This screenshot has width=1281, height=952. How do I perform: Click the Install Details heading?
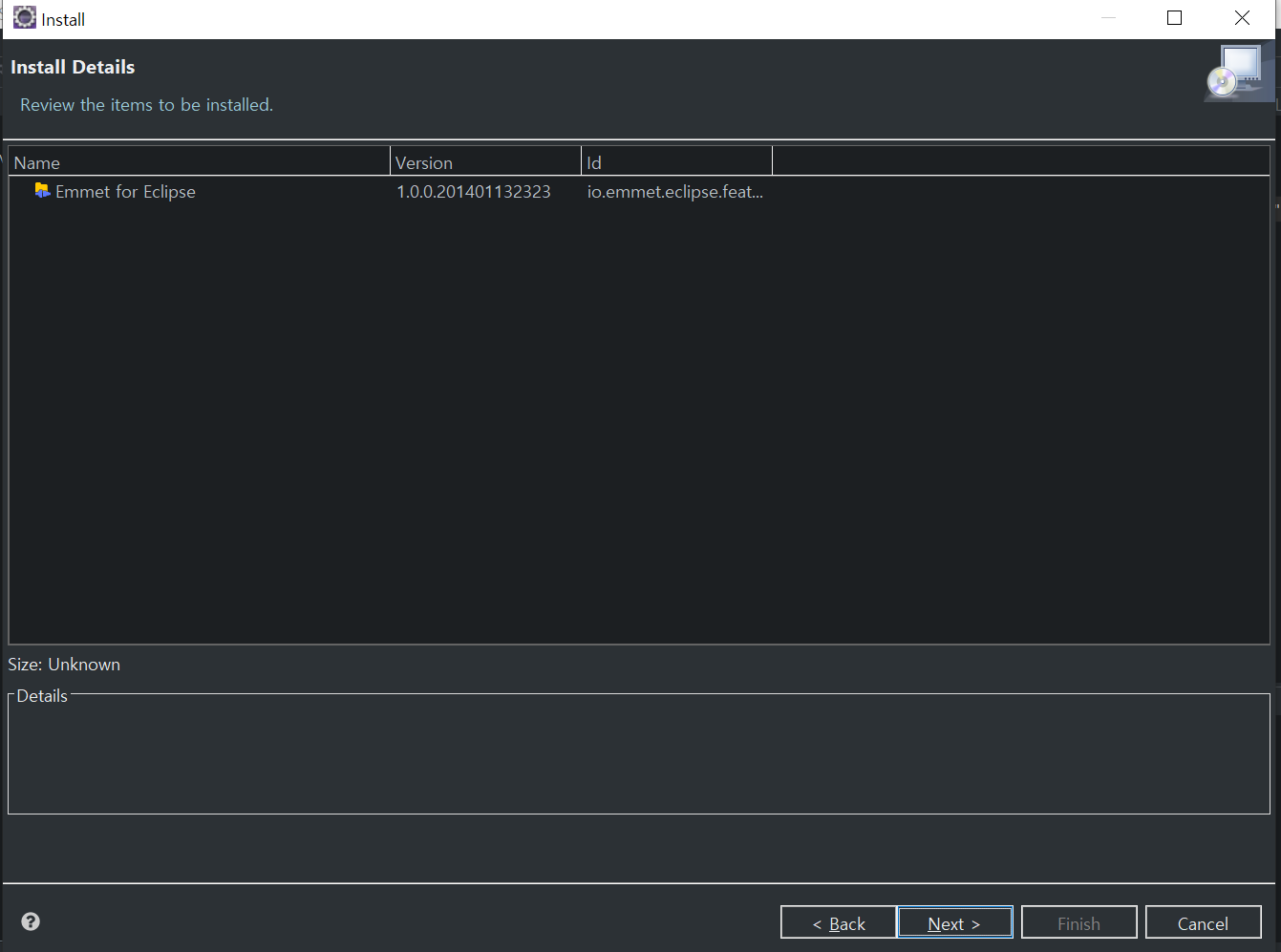[73, 67]
